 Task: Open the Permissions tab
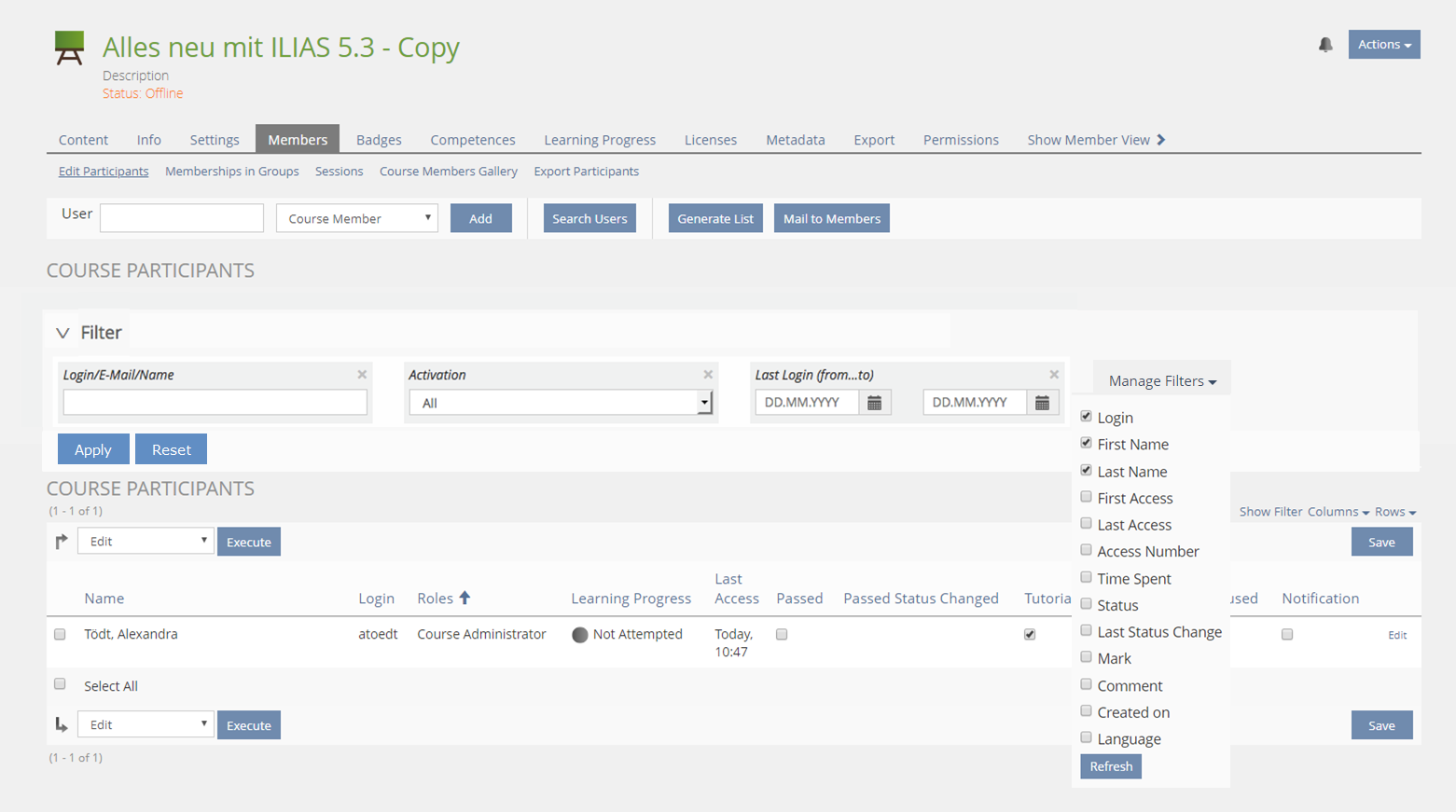pyautogui.click(x=960, y=140)
